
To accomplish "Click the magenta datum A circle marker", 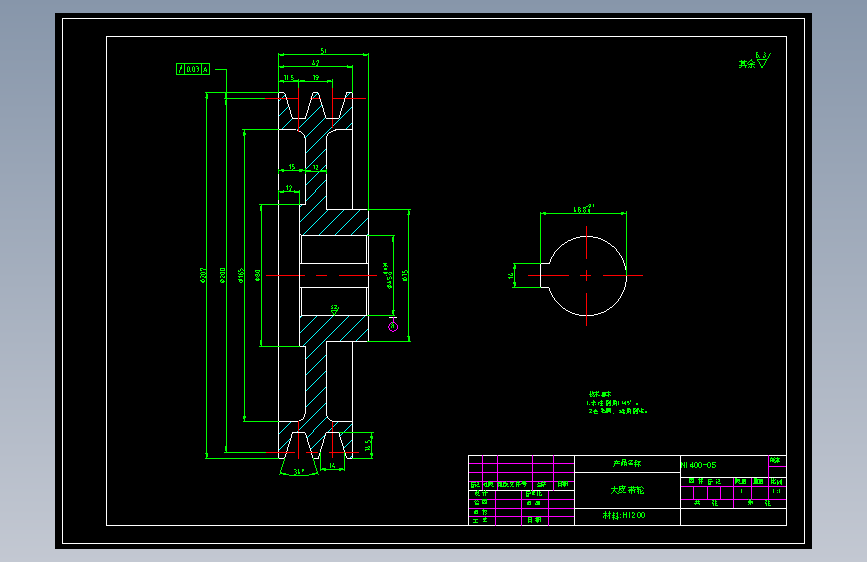I will (393, 326).
